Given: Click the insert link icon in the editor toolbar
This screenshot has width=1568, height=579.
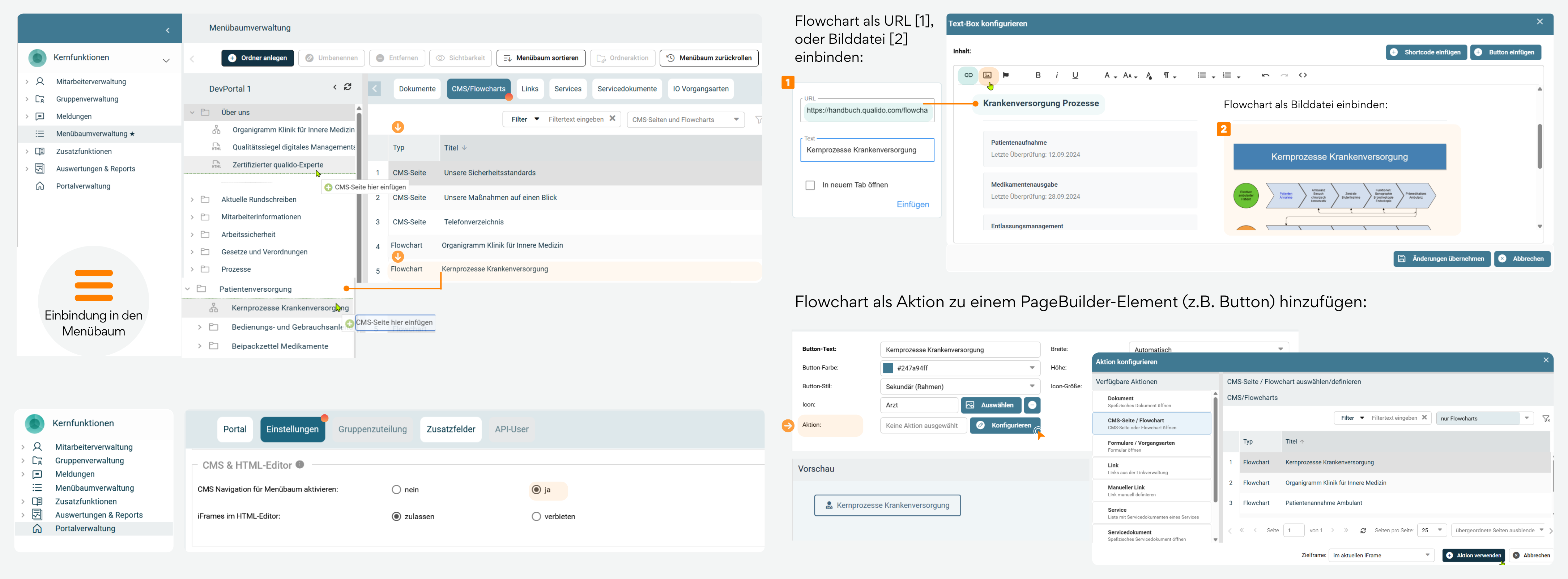Looking at the screenshot, I should point(968,75).
